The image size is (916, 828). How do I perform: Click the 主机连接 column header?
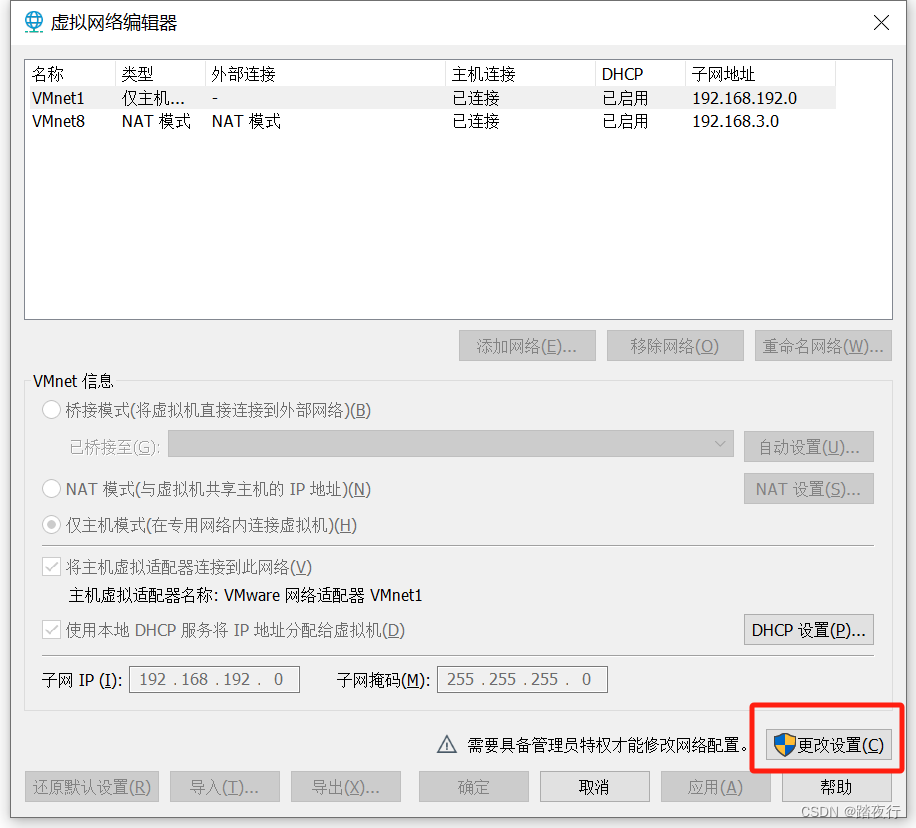pyautogui.click(x=521, y=74)
